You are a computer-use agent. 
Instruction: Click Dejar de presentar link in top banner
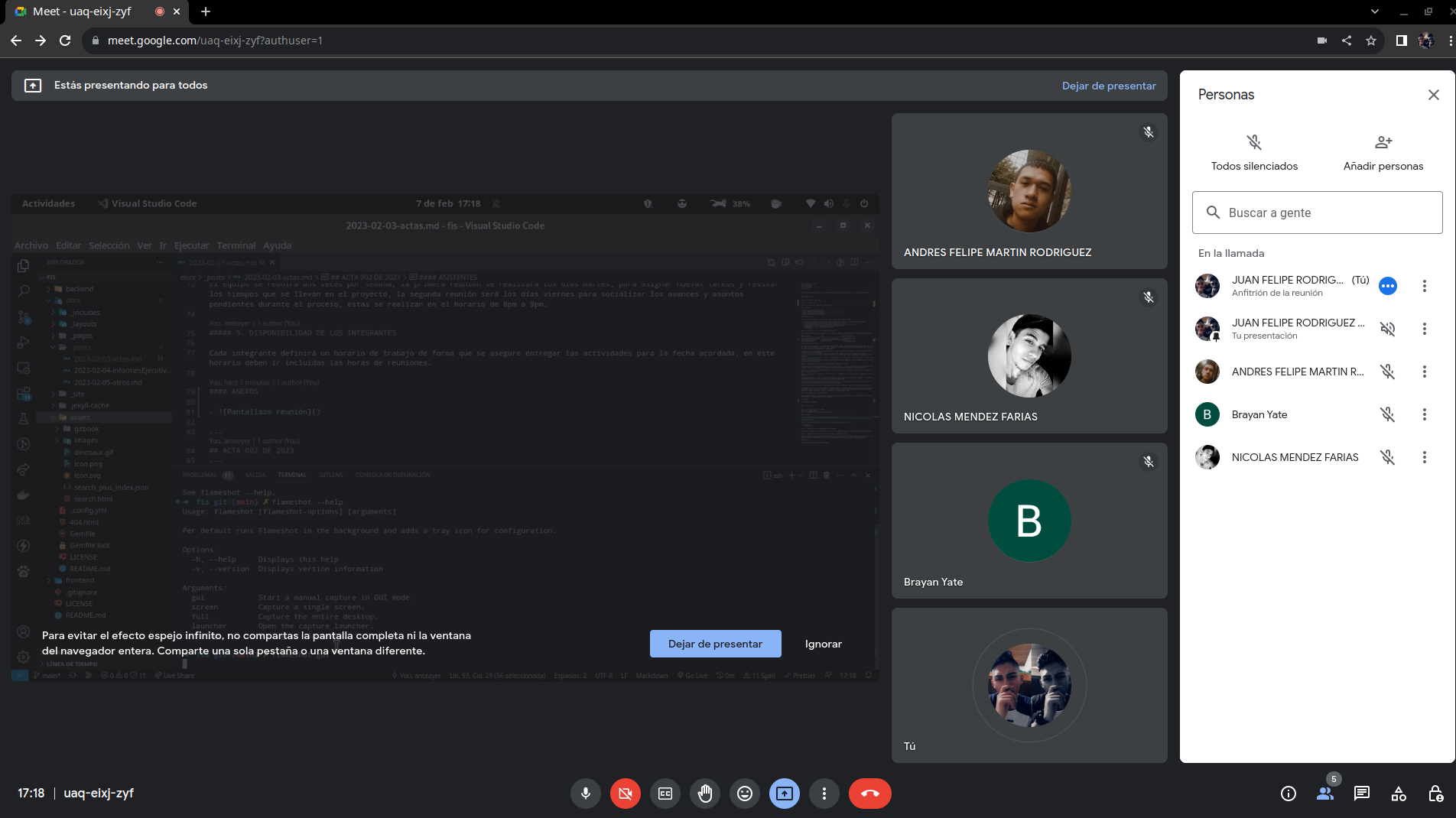[1109, 86]
